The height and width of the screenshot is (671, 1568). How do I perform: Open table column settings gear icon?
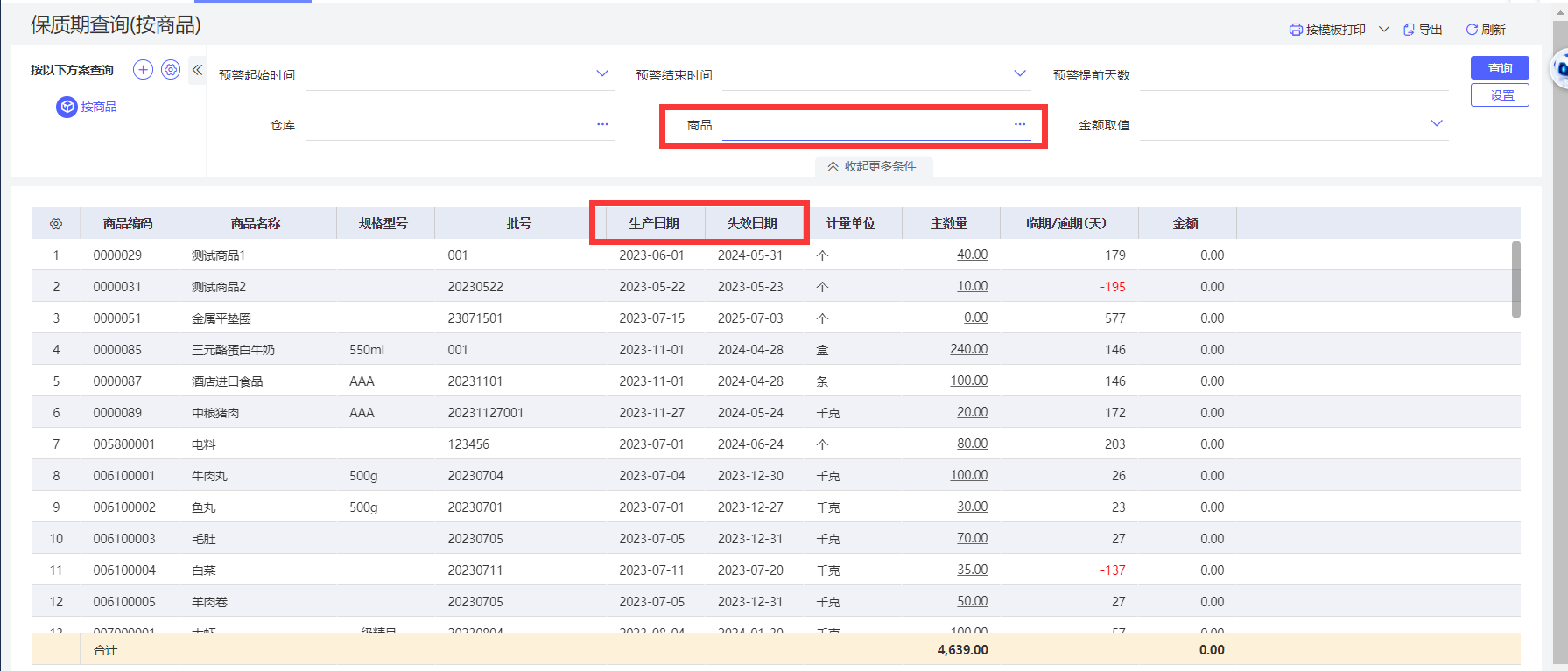click(x=56, y=224)
